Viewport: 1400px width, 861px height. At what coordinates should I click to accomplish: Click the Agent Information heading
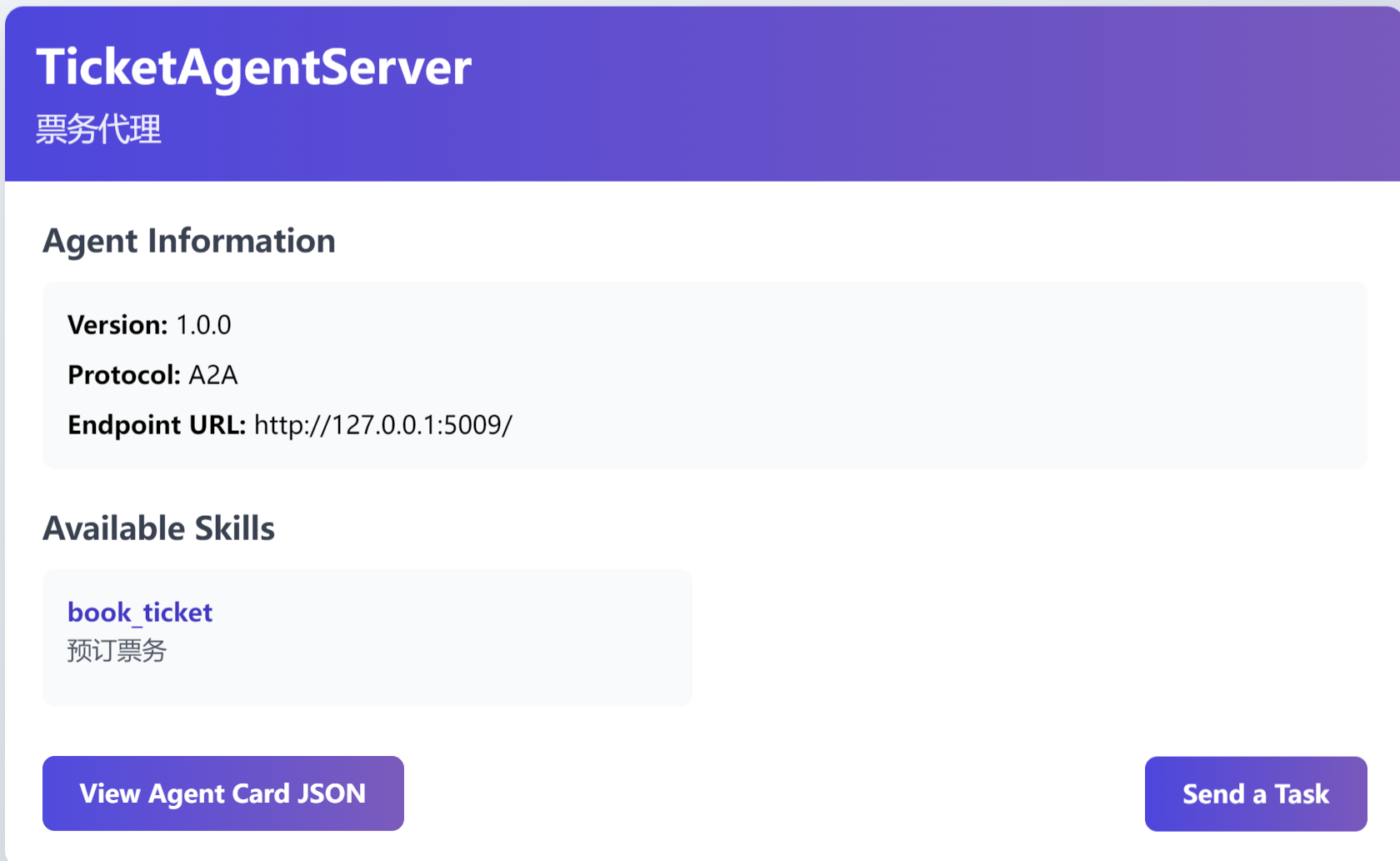[x=189, y=242]
